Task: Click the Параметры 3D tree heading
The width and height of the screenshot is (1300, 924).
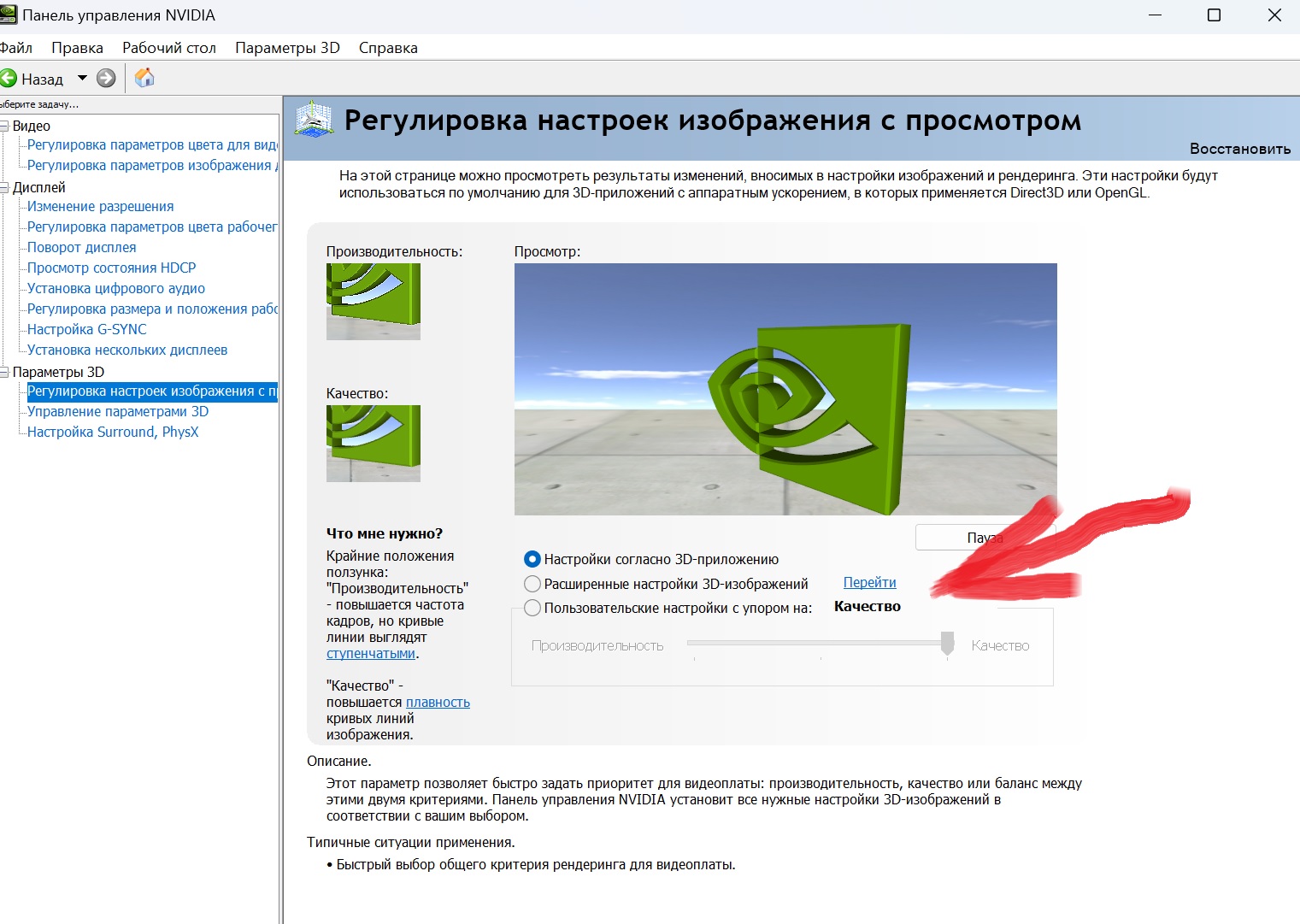Action: click(58, 372)
